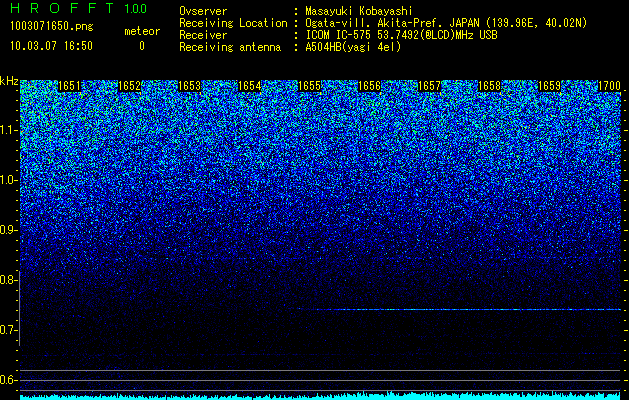Click the 0.7 kHz axis label
This screenshot has width=629, height=400.
click(x=8, y=330)
